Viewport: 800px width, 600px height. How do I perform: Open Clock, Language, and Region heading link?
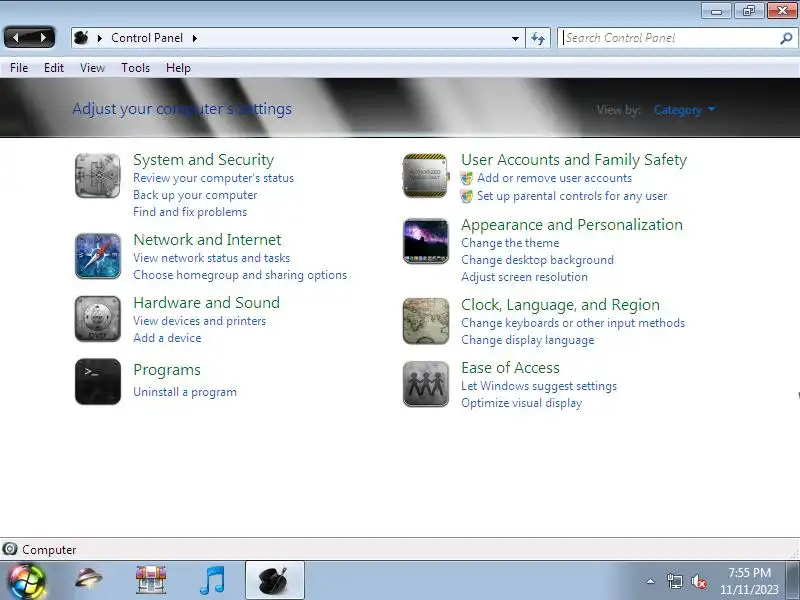(560, 305)
